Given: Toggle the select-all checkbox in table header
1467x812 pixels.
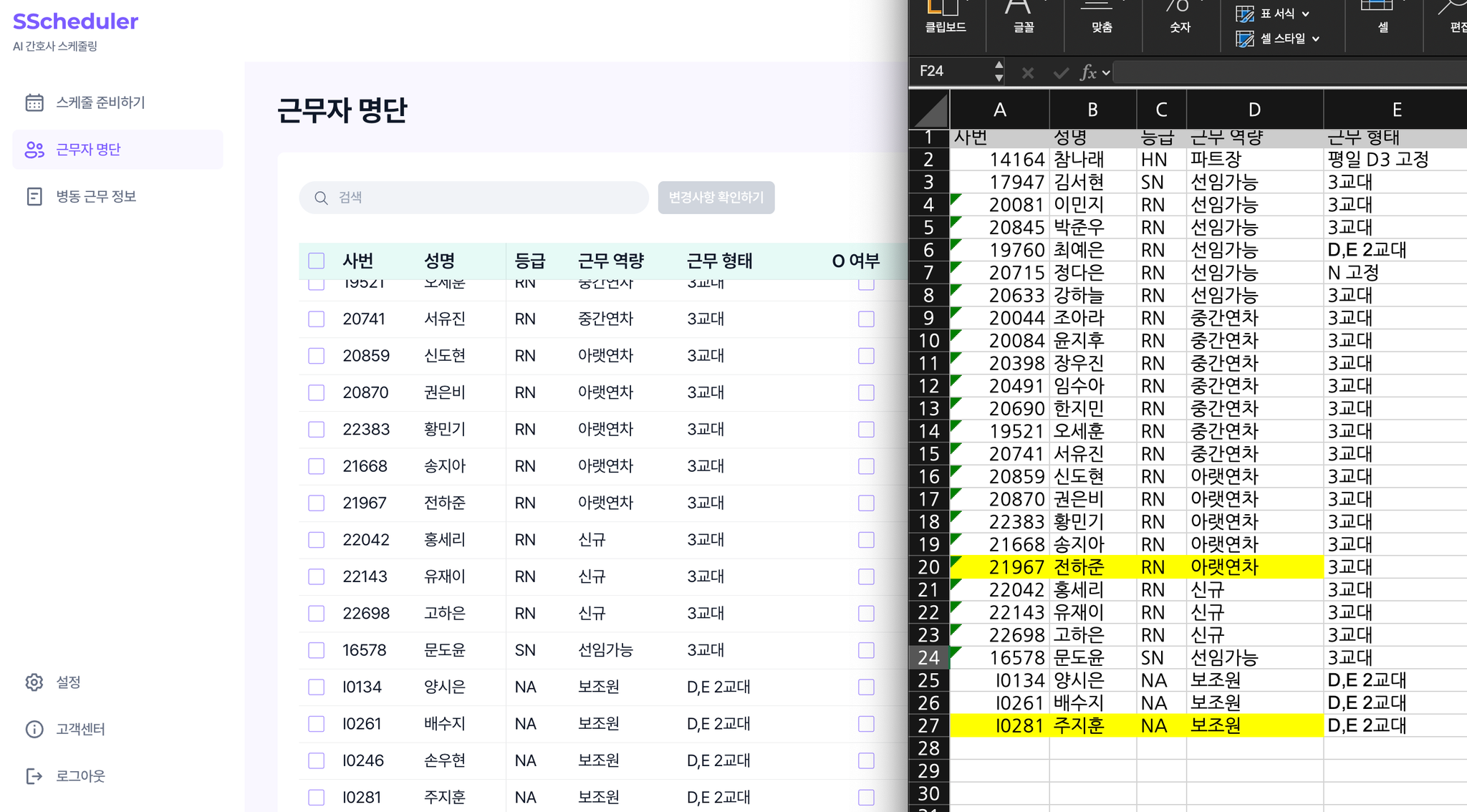Looking at the screenshot, I should point(316,261).
